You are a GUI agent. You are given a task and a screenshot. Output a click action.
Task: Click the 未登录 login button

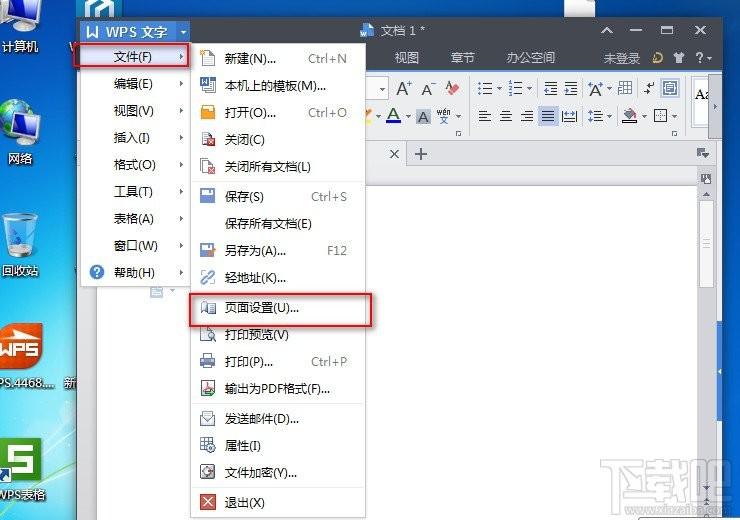[x=621, y=58]
